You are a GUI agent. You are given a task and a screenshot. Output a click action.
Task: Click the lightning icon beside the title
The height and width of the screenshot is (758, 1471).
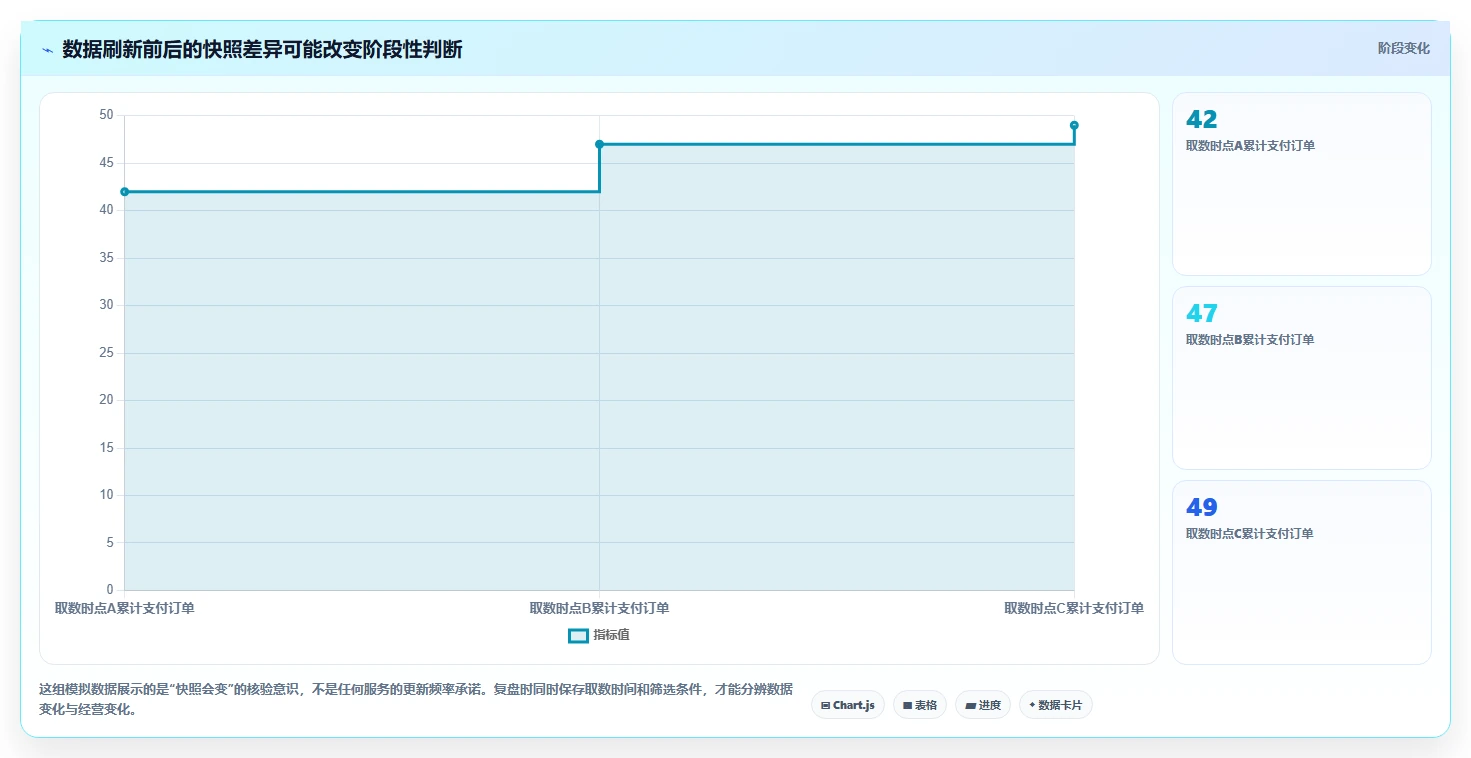(x=48, y=50)
